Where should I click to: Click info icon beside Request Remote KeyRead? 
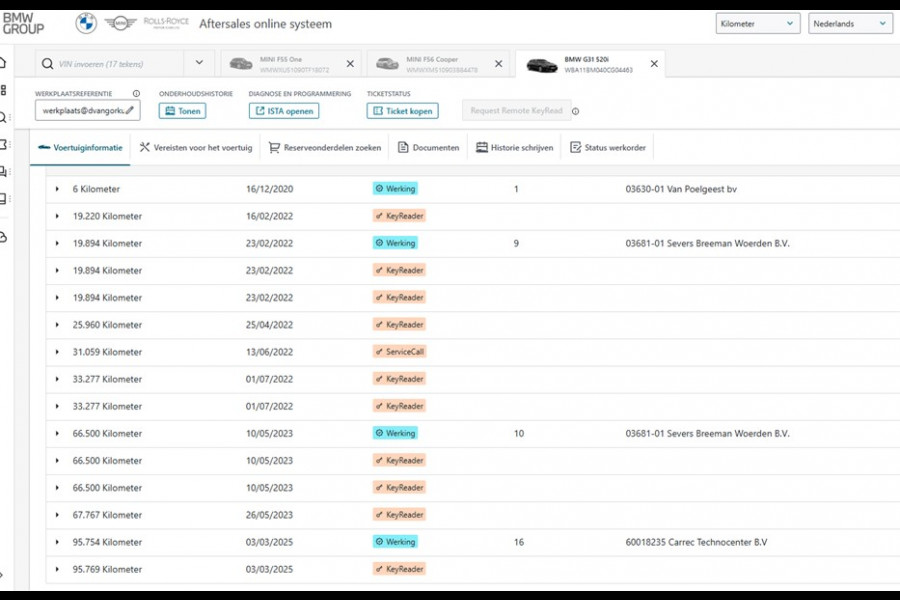pos(575,111)
